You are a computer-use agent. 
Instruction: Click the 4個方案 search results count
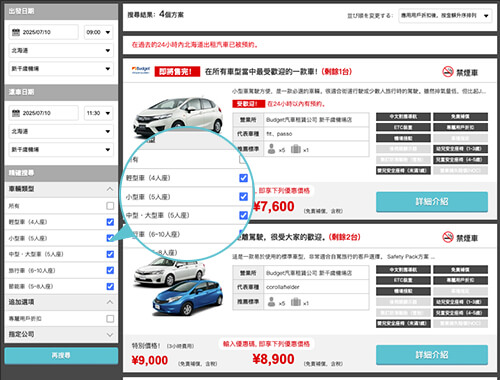(x=171, y=14)
